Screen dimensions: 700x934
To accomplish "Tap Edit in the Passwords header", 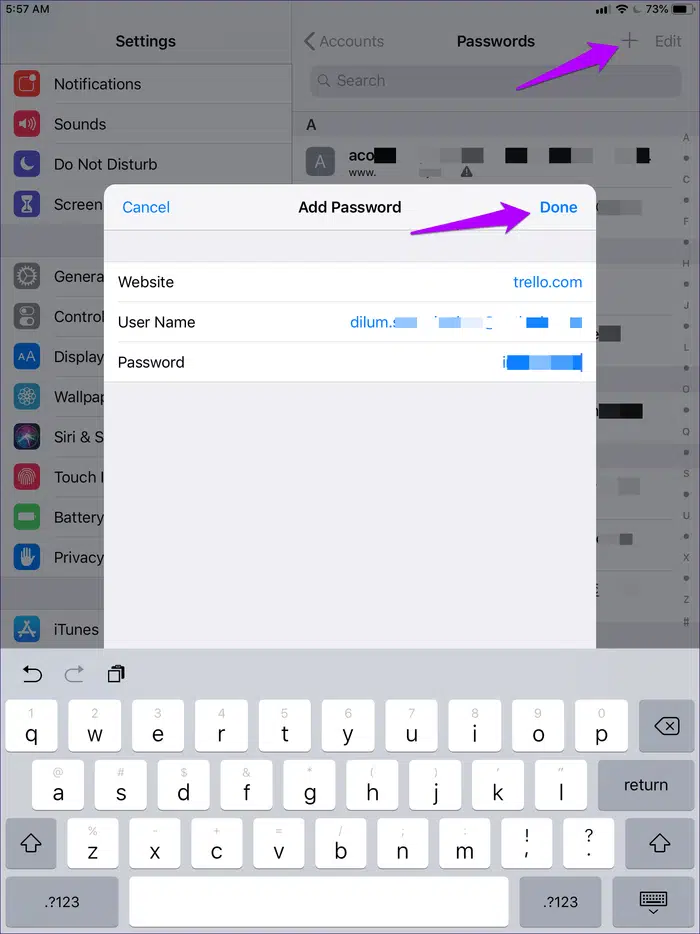I will coord(668,41).
